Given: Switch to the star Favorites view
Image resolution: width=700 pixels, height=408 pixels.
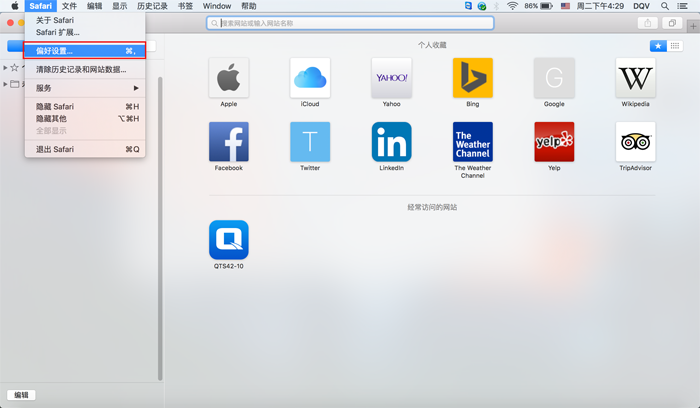Looking at the screenshot, I should (x=658, y=46).
